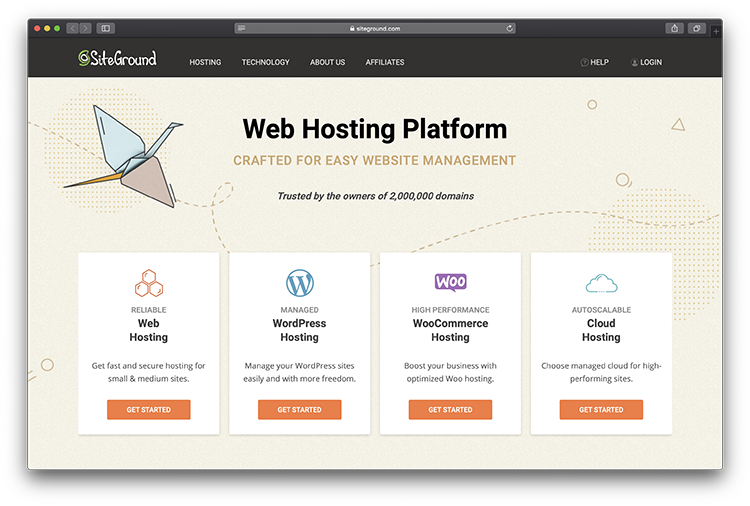
Task: Click Safari forward arrow
Action: click(86, 28)
